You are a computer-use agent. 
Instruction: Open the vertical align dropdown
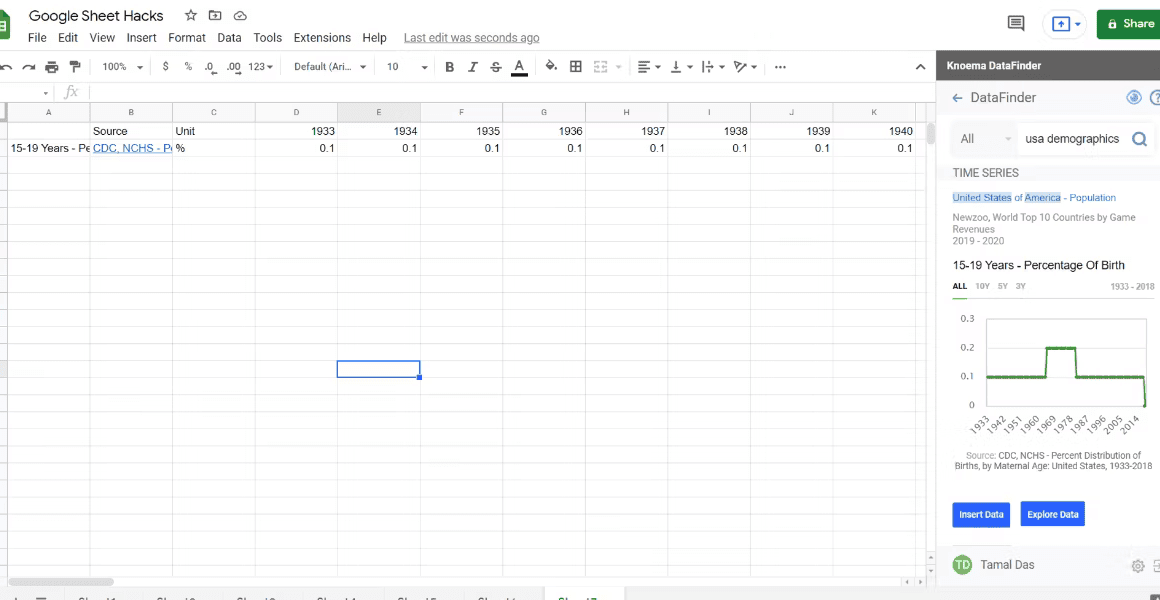pyautogui.click(x=681, y=67)
